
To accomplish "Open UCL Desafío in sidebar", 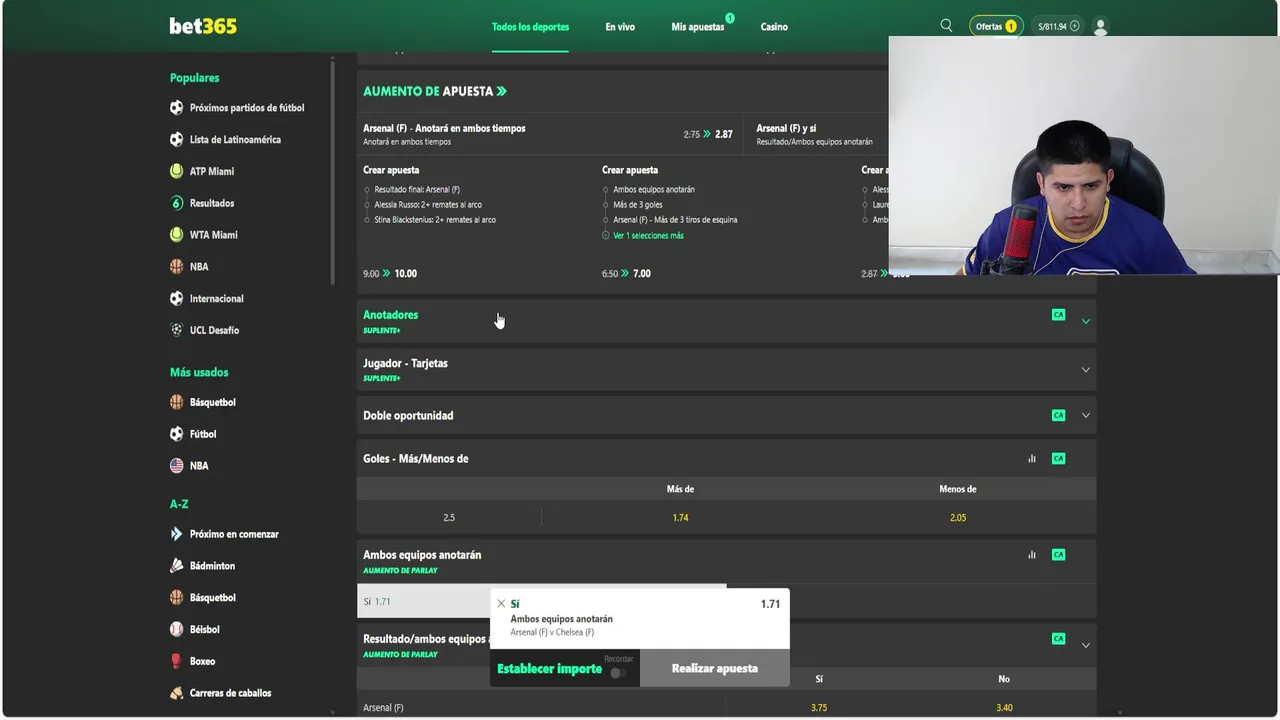I will click(214, 330).
